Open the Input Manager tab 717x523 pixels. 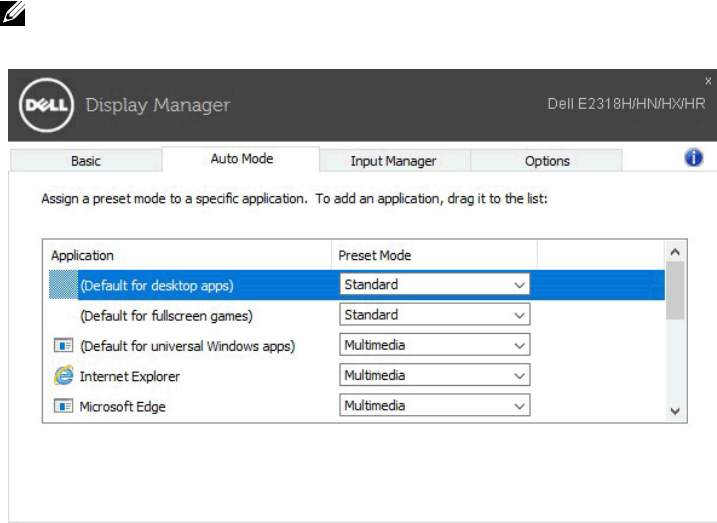pos(393,160)
